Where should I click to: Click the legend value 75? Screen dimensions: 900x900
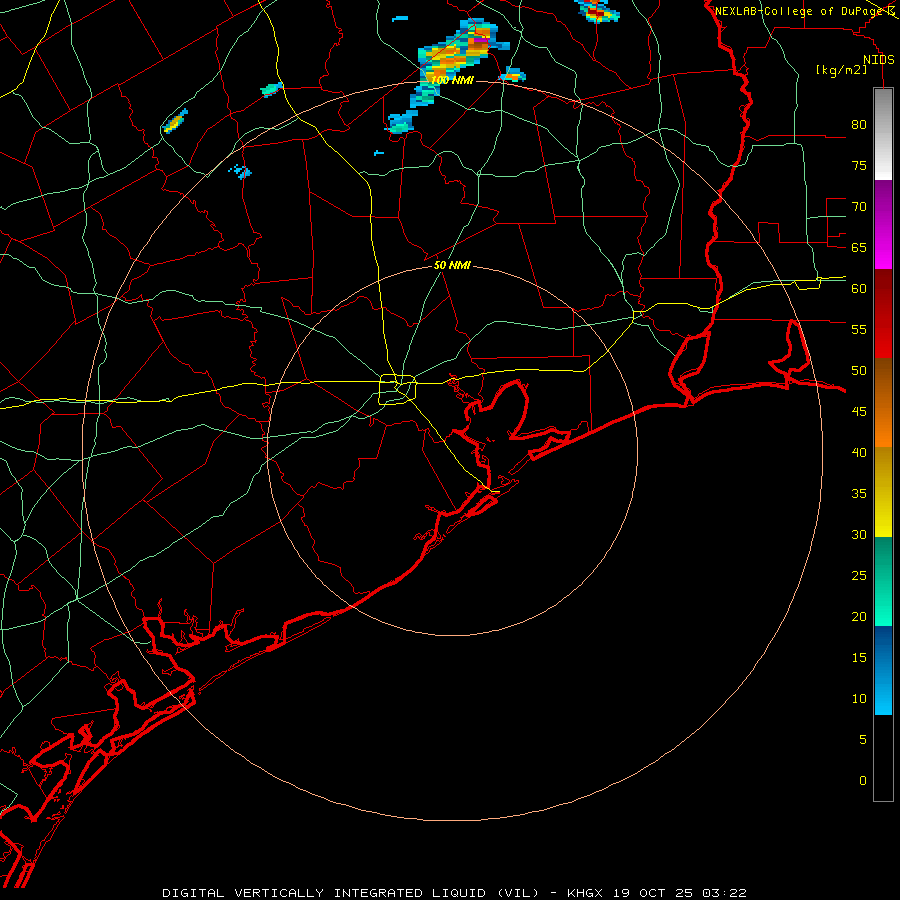click(859, 165)
